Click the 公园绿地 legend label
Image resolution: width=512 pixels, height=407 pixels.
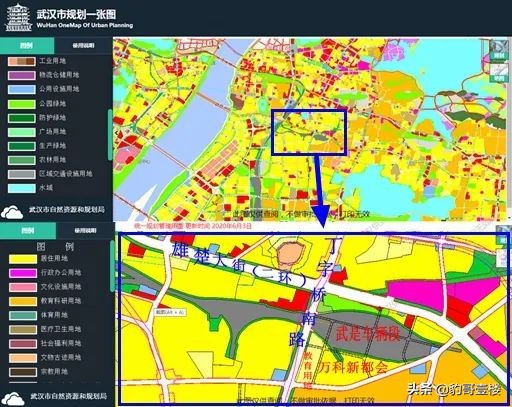(x=53, y=103)
